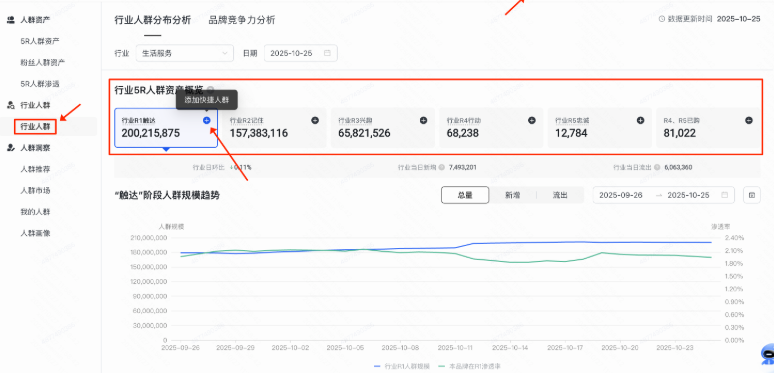Screen dimensions: 774x373
Task: Click the 7,493,201 行业当日新增 value
Action: click(x=463, y=167)
